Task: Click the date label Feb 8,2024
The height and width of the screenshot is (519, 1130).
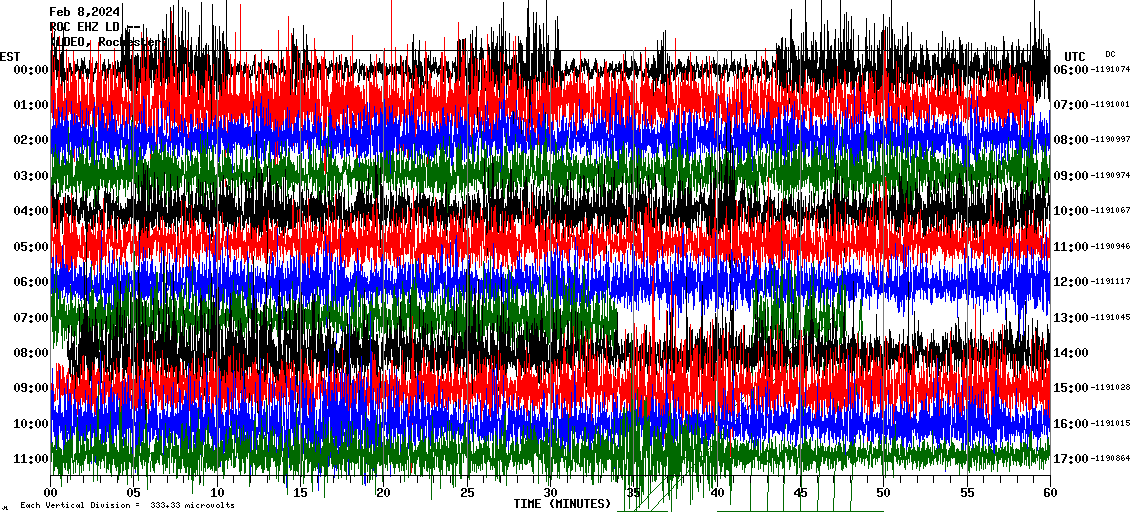Action: (85, 12)
